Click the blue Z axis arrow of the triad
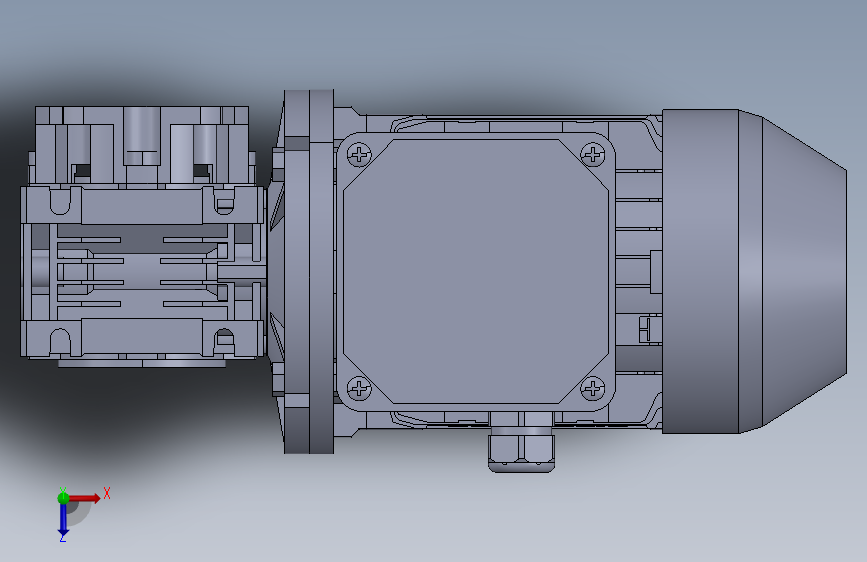 [x=63, y=520]
